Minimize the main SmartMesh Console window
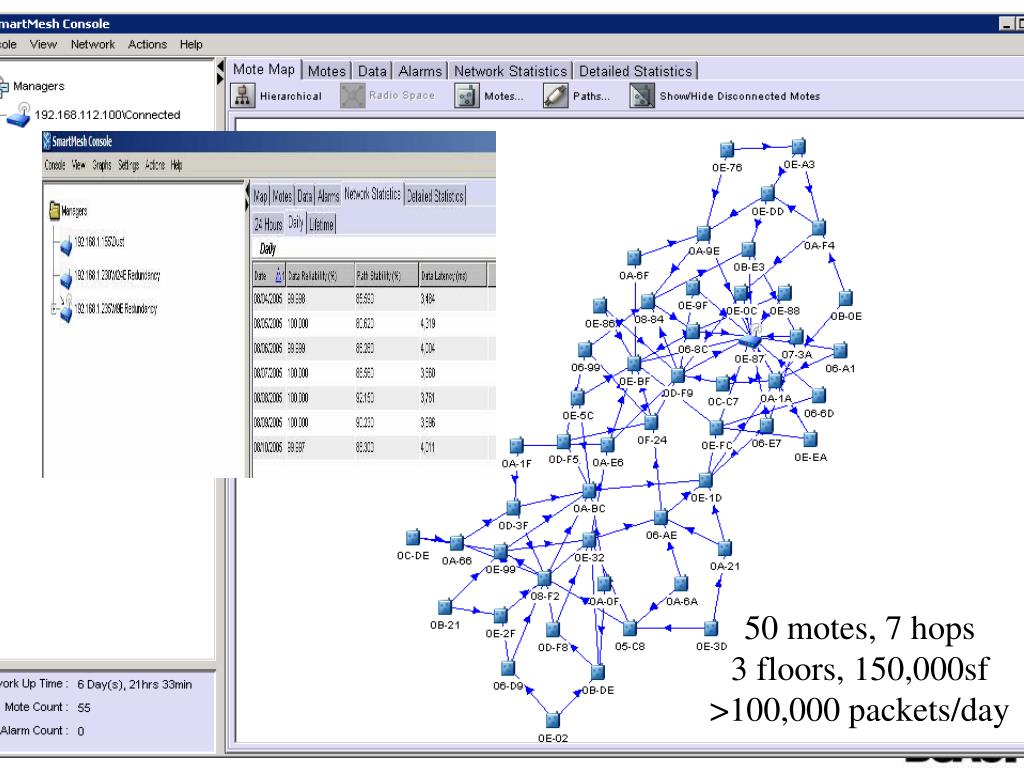The height and width of the screenshot is (768, 1024). pos(1006,24)
